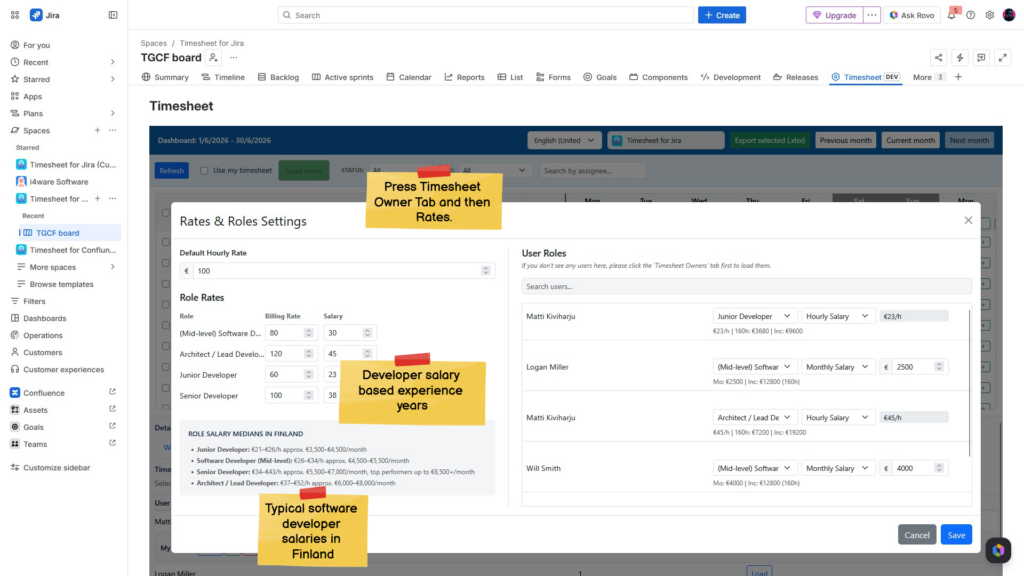This screenshot has height=576, width=1024.
Task: Switch to the Releases tab
Action: click(x=795, y=77)
